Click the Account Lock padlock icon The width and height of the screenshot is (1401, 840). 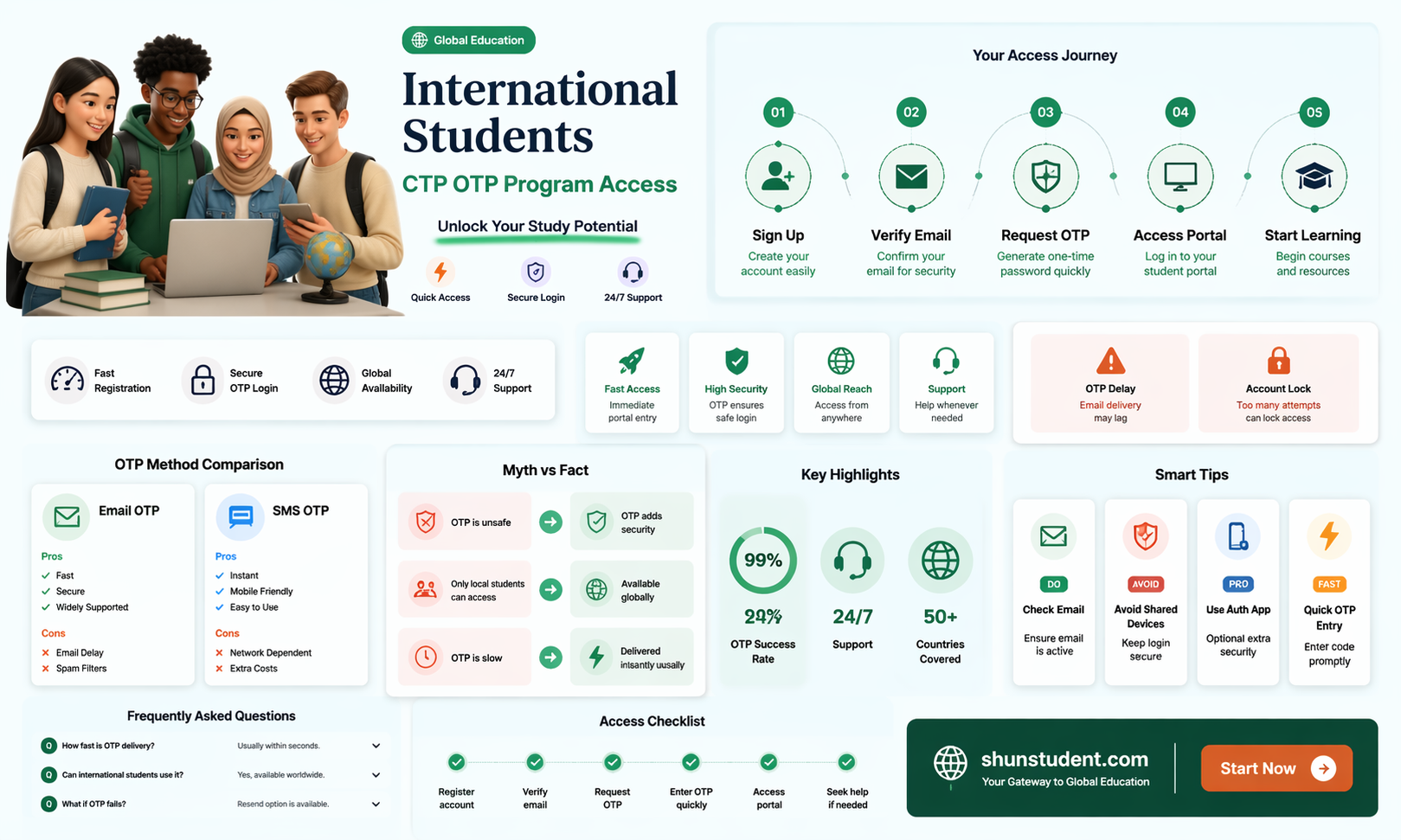click(1278, 359)
